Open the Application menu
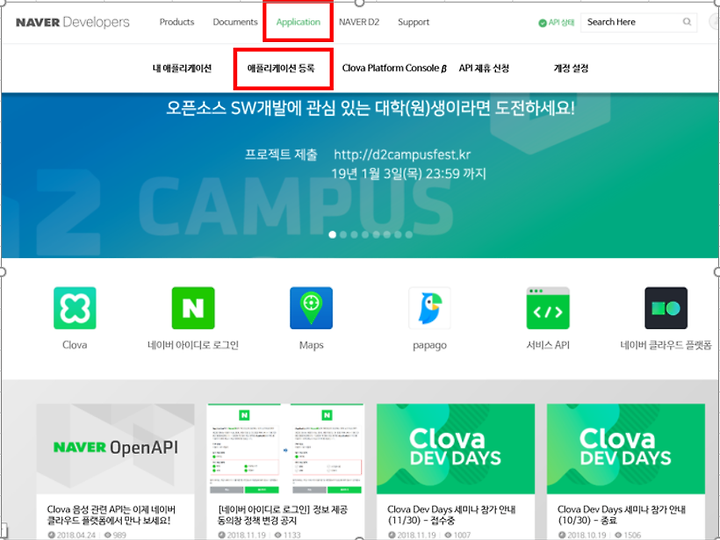The image size is (720, 540). pos(298,22)
